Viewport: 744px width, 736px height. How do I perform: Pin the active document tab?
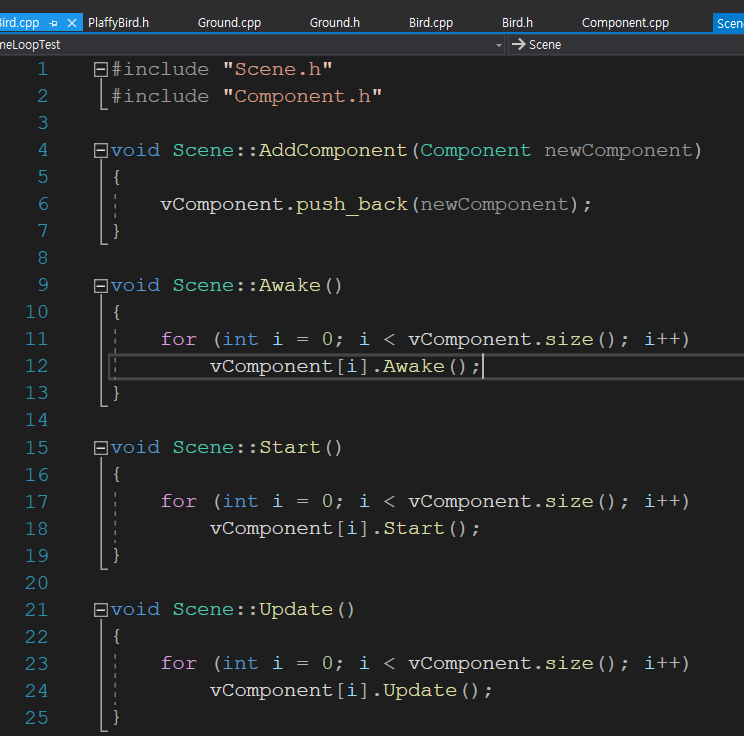(54, 23)
